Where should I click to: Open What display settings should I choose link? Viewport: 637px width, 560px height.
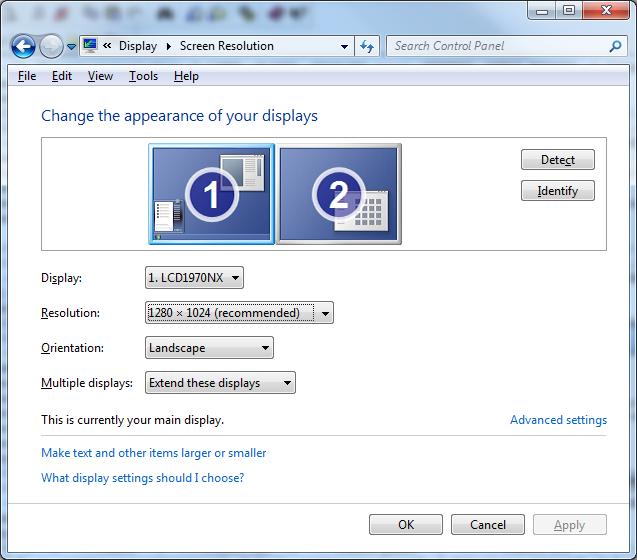pos(143,478)
